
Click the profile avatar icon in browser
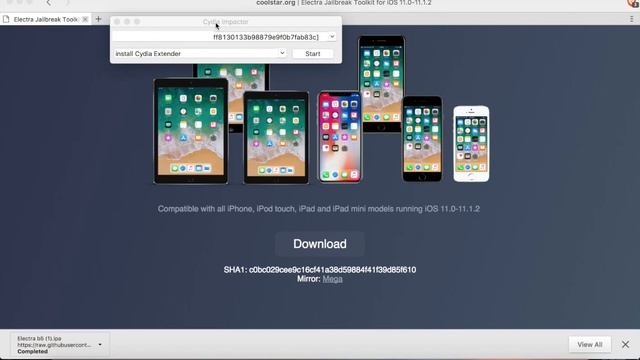[x=633, y=3]
